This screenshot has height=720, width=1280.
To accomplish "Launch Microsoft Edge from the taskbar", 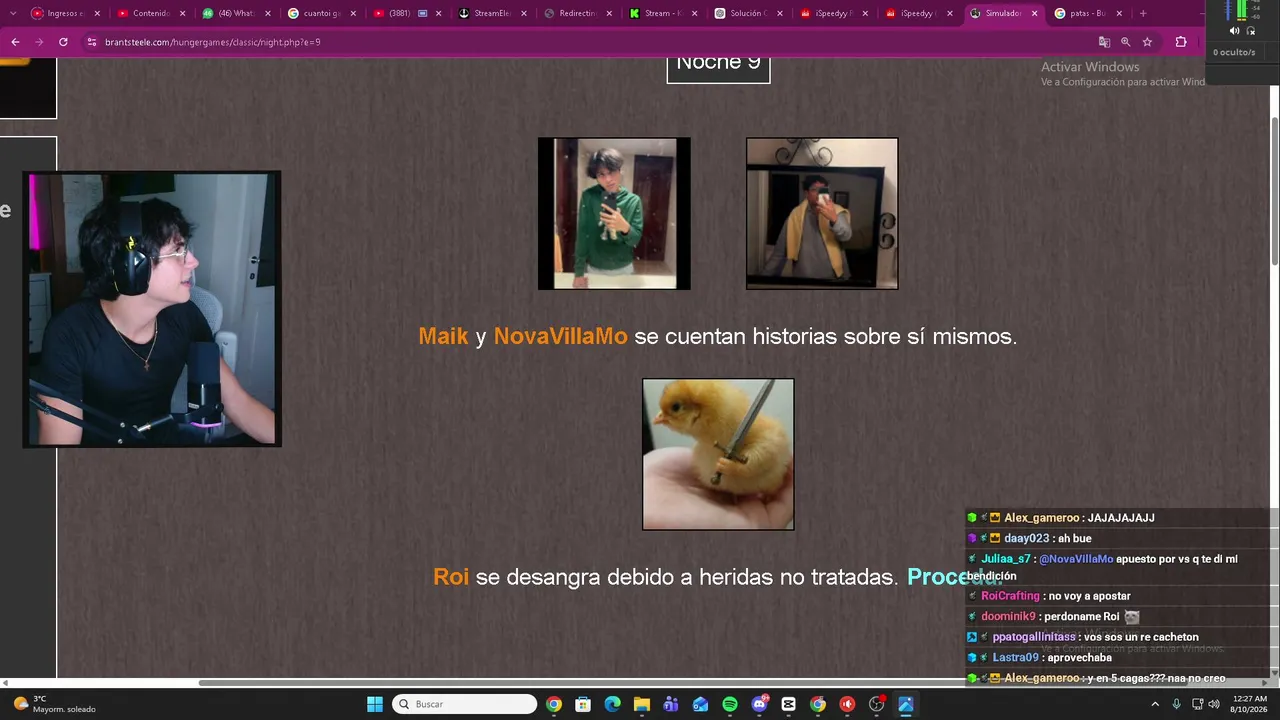I will (x=612, y=704).
